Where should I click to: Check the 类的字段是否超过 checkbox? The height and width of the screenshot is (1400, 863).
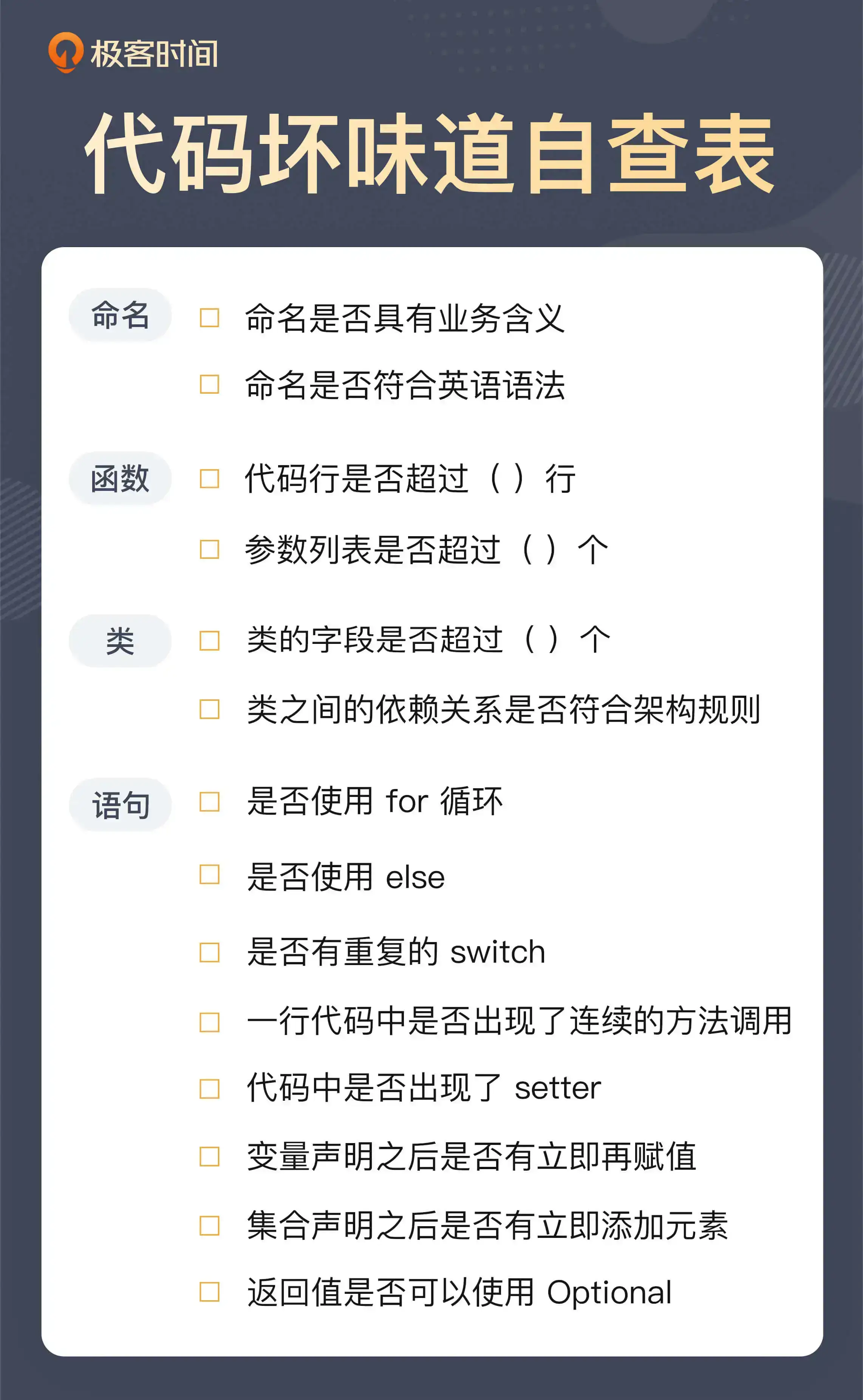pos(209,641)
